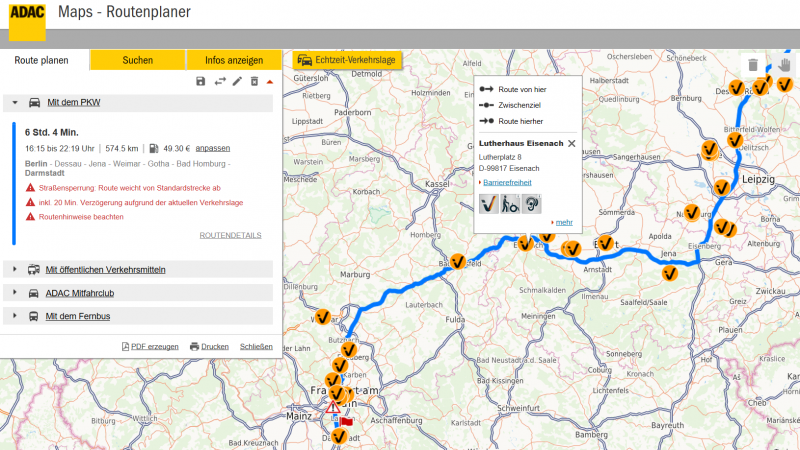Viewport: 800px width, 450px height.
Task: Click the orange marker at Naumburg
Action: tap(692, 212)
